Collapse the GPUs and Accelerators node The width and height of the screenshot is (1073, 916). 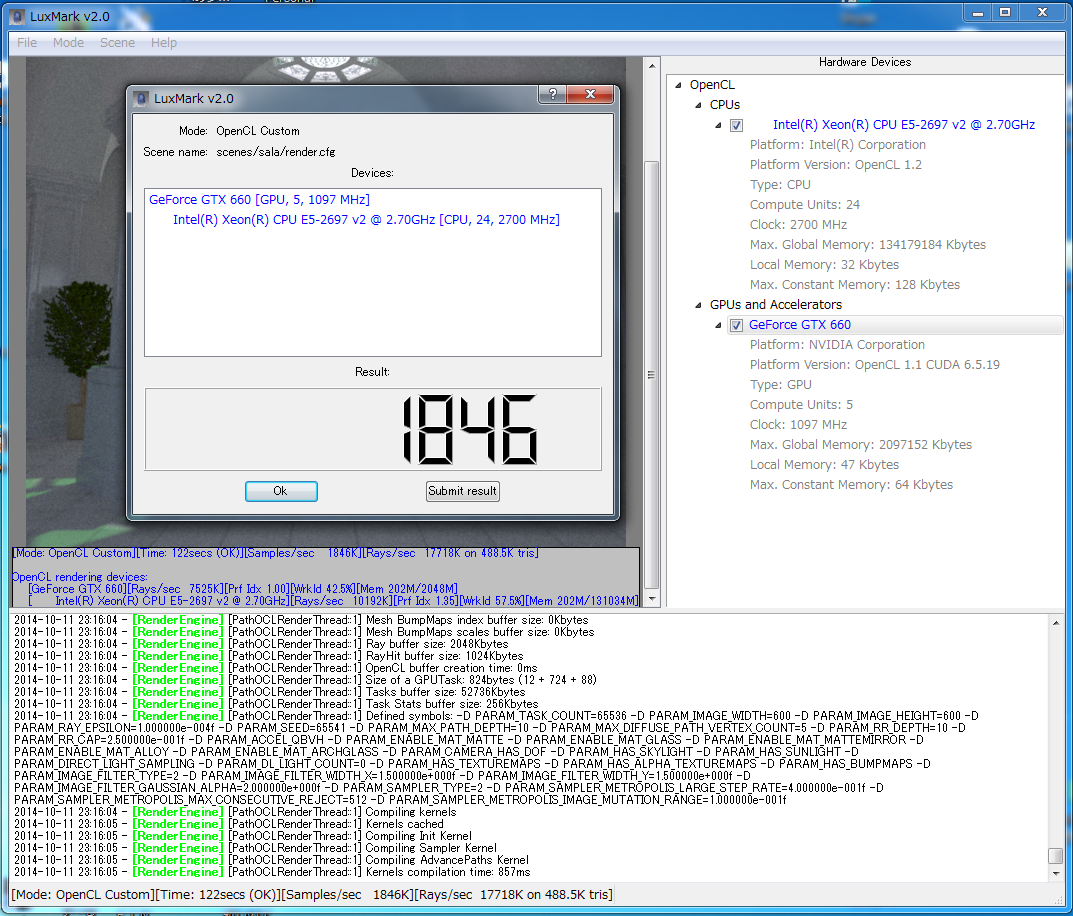pyautogui.click(x=699, y=305)
